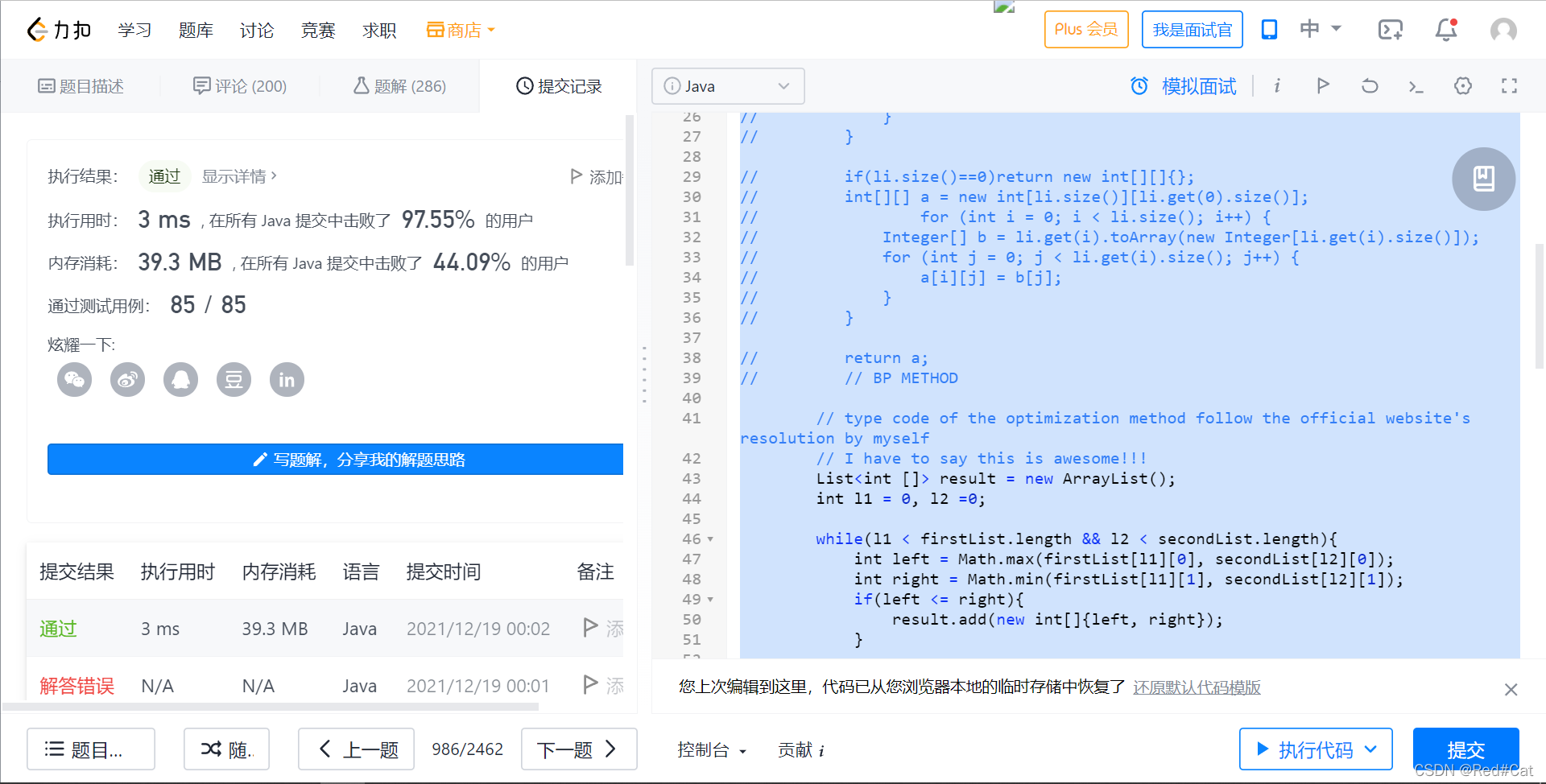This screenshot has width=1546, height=784.
Task: Expand 显示详情 result details
Action: click(x=239, y=176)
